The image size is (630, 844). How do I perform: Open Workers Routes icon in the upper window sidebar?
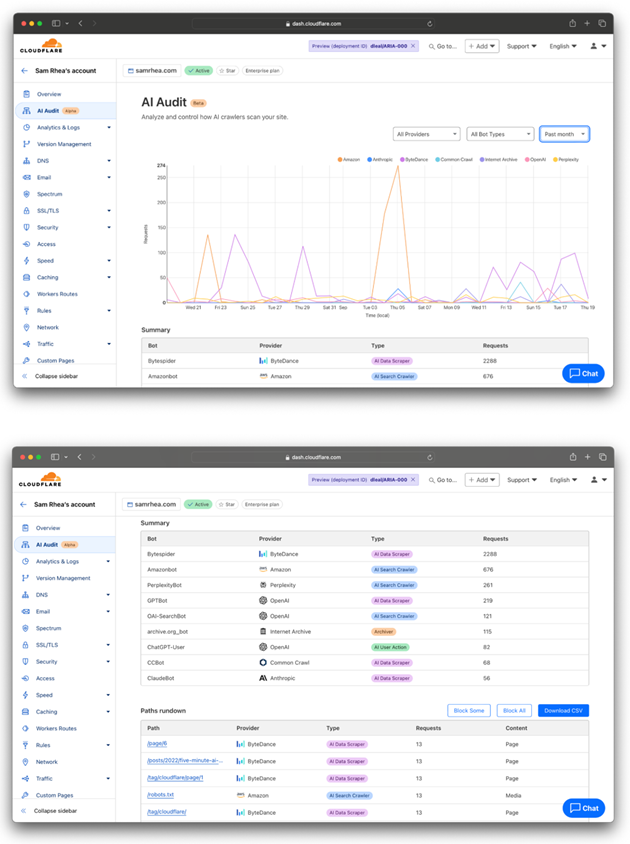(26, 294)
